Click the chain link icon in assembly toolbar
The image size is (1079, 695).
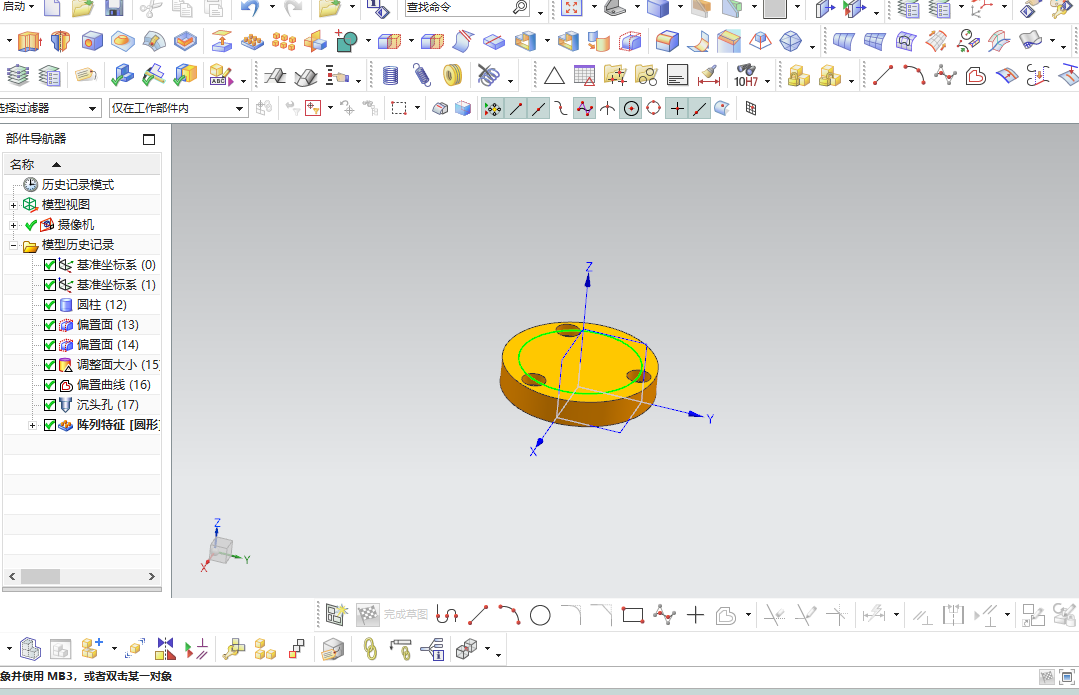click(370, 649)
